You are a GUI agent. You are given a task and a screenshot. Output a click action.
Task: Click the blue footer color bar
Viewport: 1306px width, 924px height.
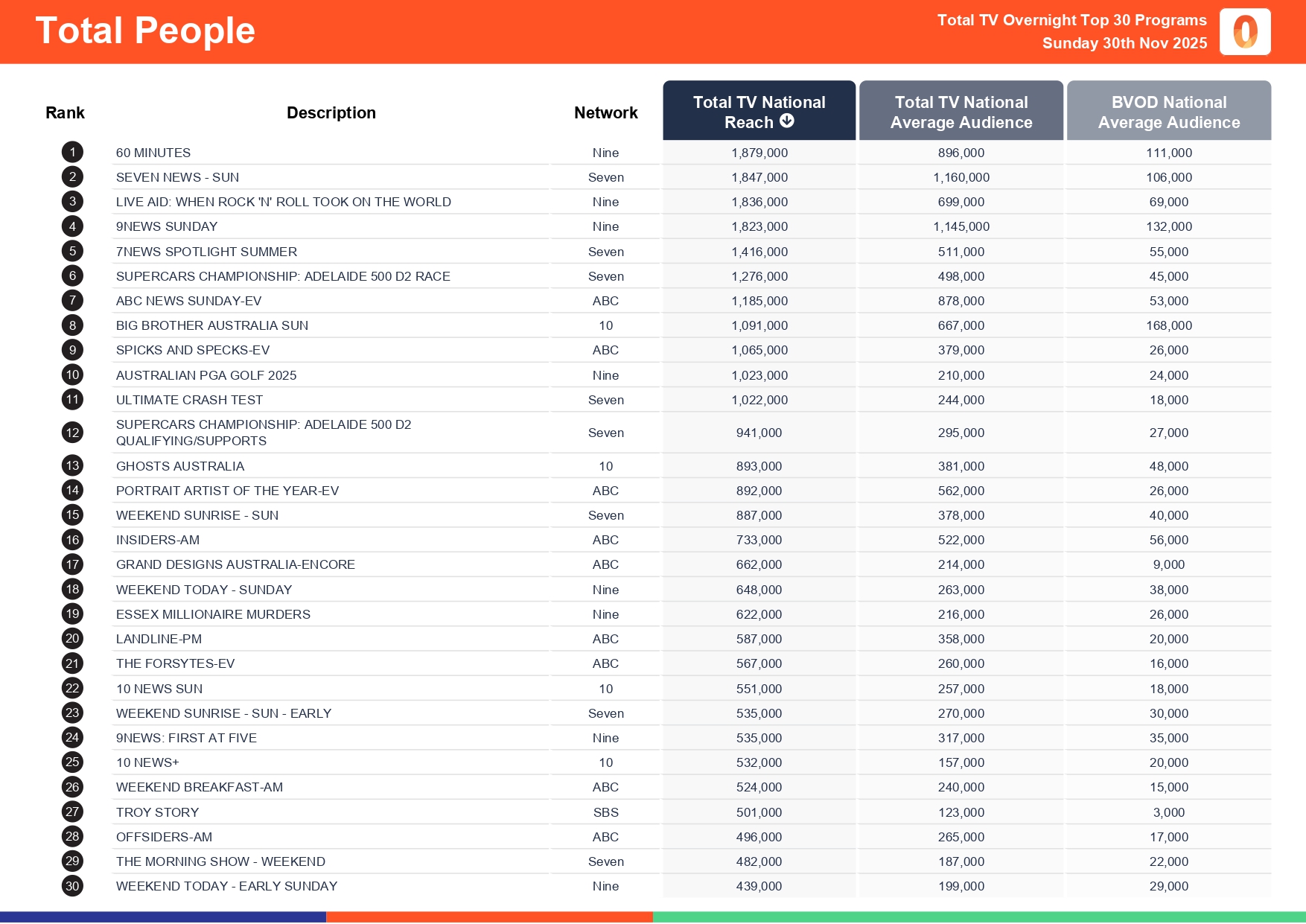point(162,917)
